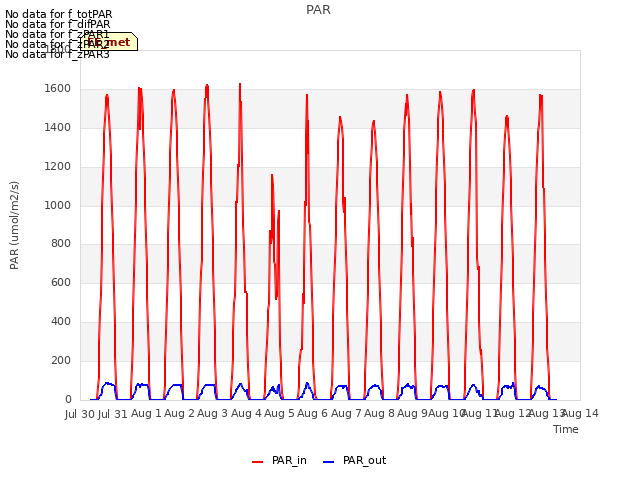Click the 400 y-axis tick label

[x=61, y=322]
